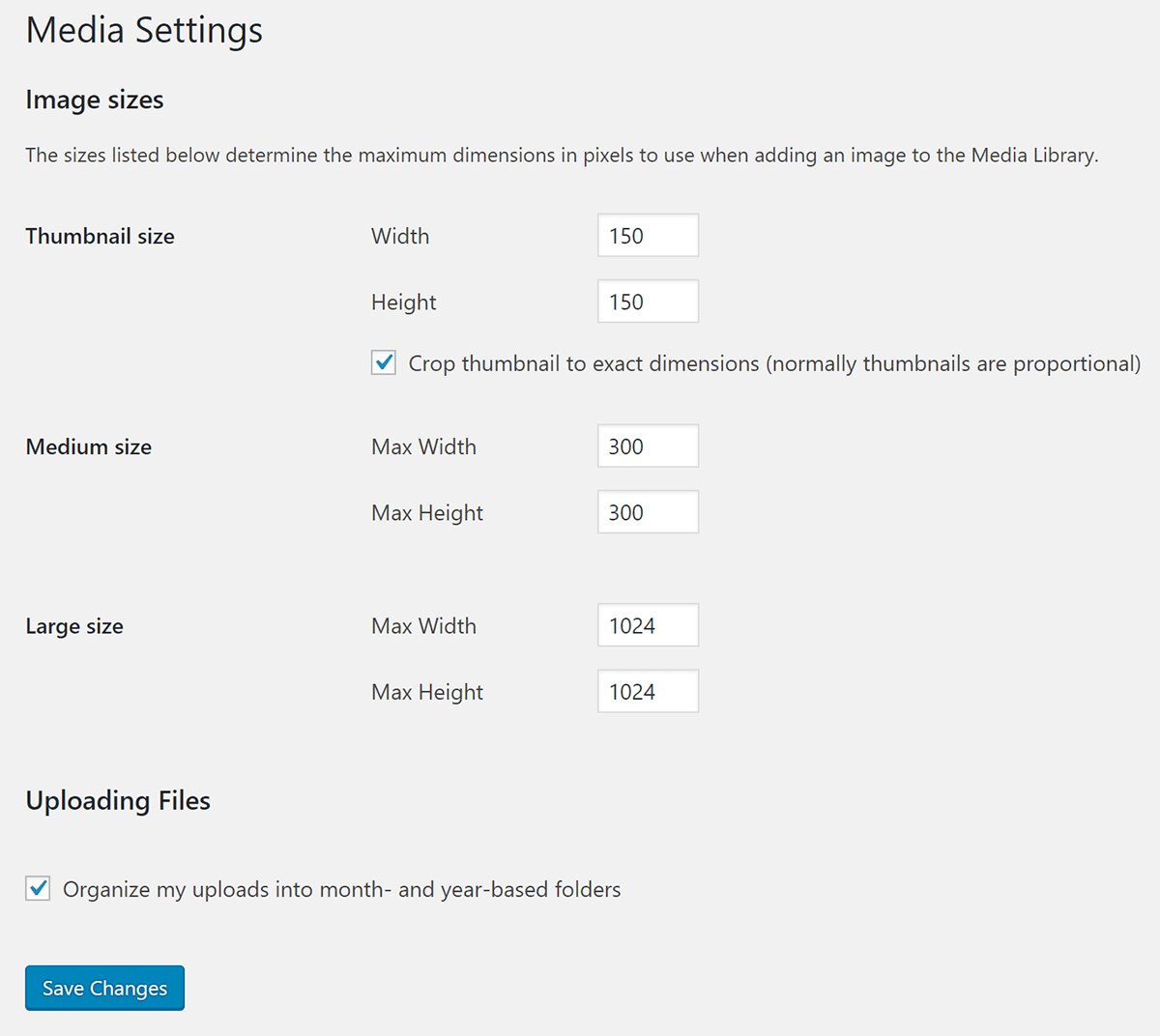Click the maximum dimensions description text
Viewport: 1160px width, 1036px height.
tap(561, 155)
